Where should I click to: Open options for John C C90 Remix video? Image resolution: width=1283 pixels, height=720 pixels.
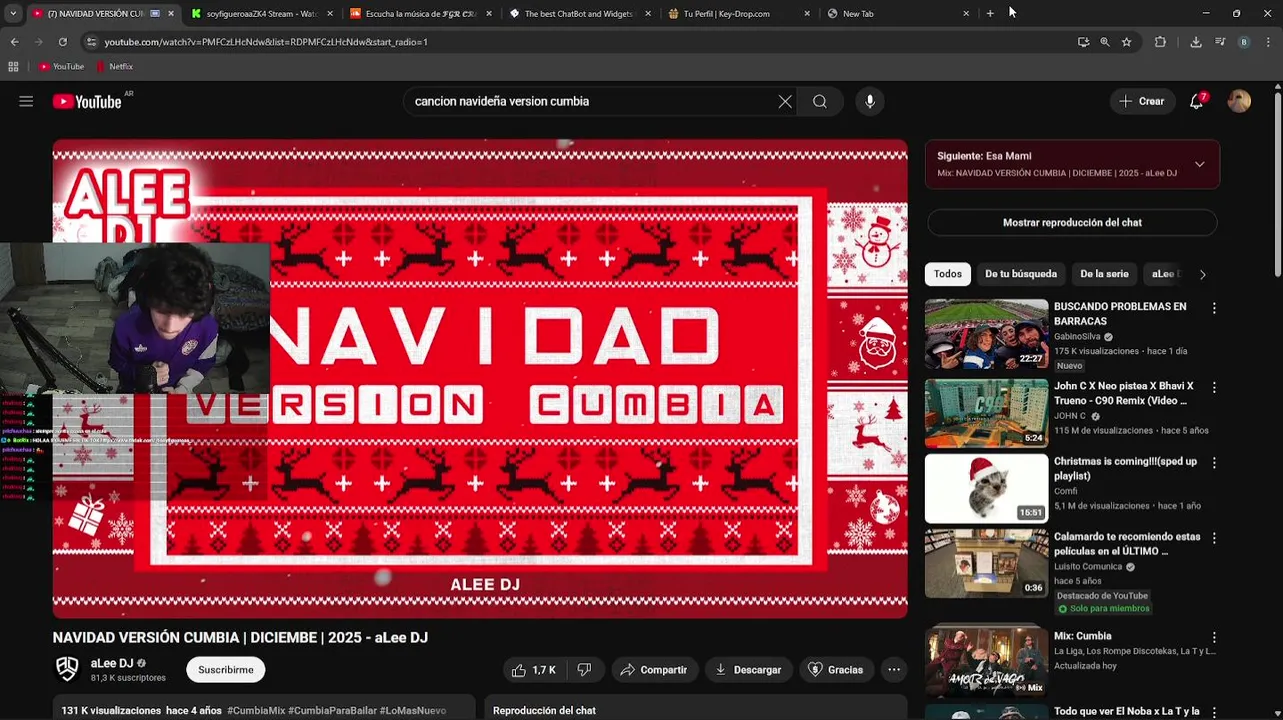pyautogui.click(x=1214, y=388)
